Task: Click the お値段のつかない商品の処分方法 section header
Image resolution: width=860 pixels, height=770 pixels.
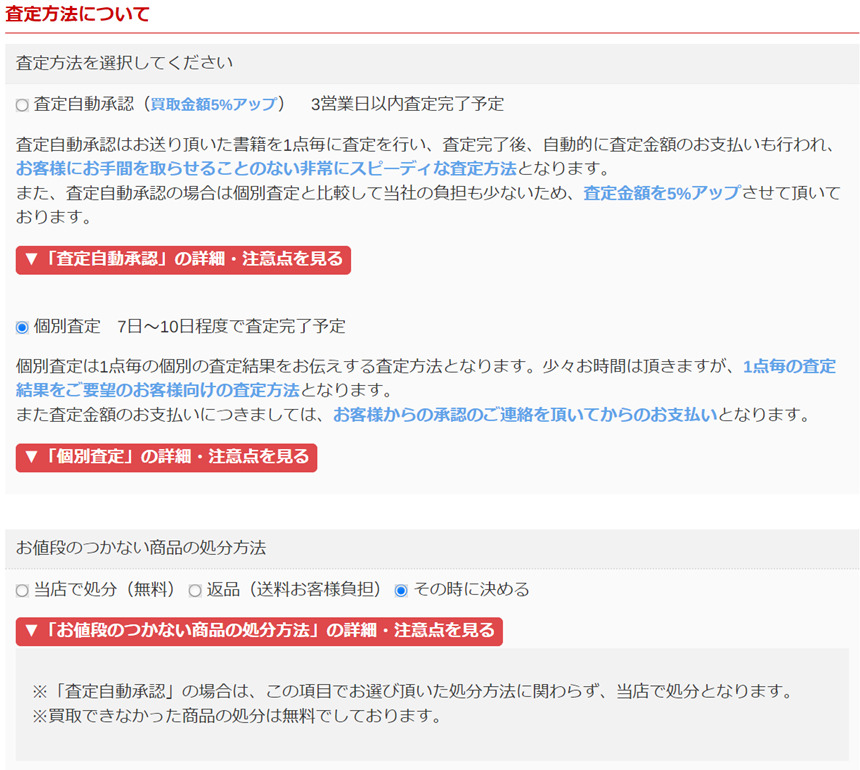Action: point(141,548)
